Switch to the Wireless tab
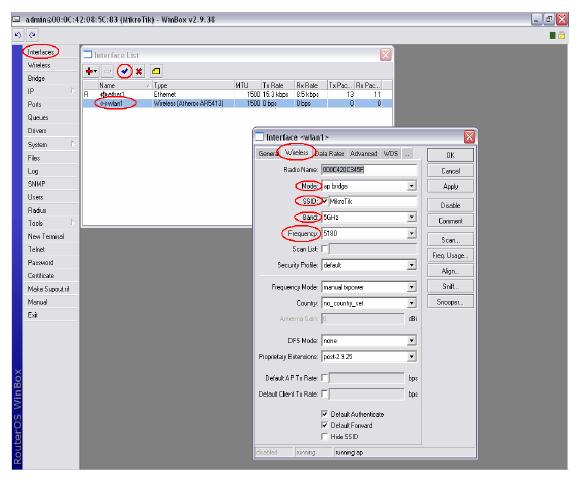This screenshot has width=576, height=484. click(296, 152)
